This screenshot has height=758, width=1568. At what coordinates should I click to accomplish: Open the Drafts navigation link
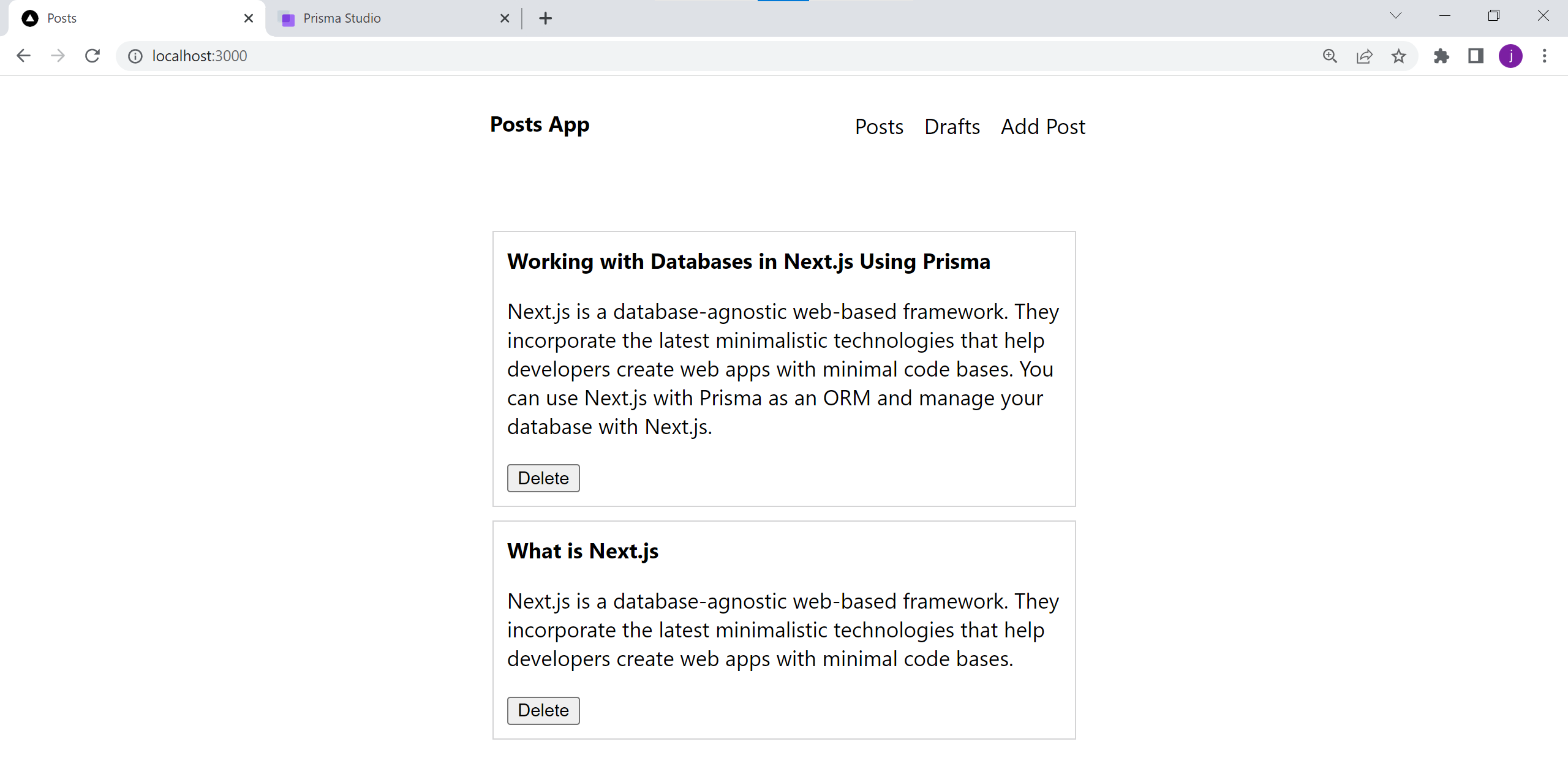tap(952, 127)
